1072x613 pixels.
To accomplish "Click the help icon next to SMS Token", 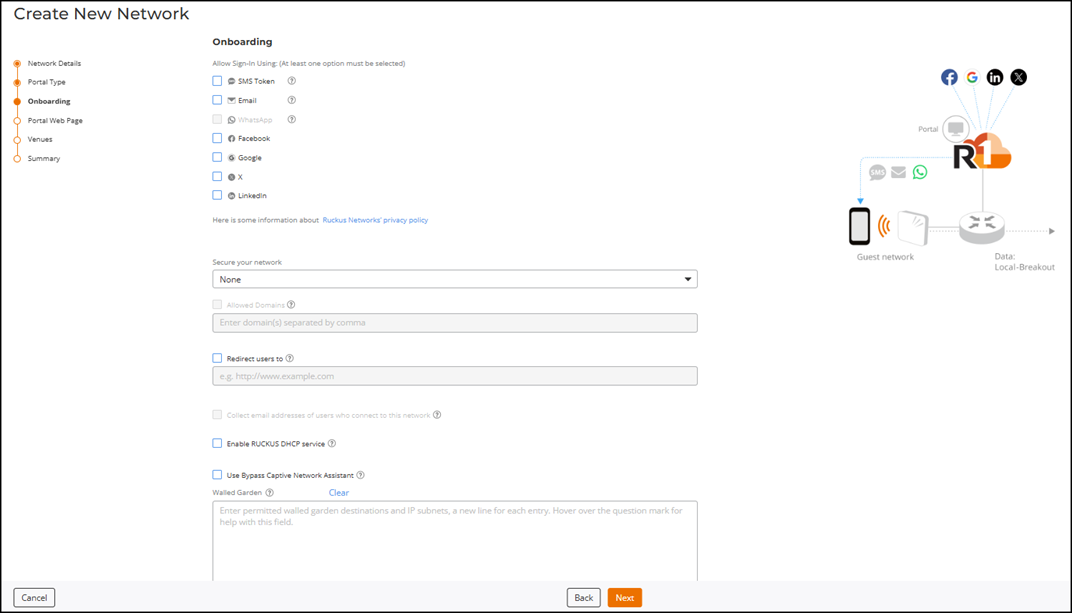I will pos(292,81).
